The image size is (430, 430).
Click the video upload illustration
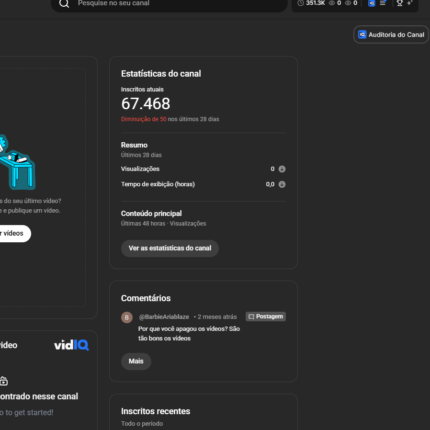(x=17, y=162)
